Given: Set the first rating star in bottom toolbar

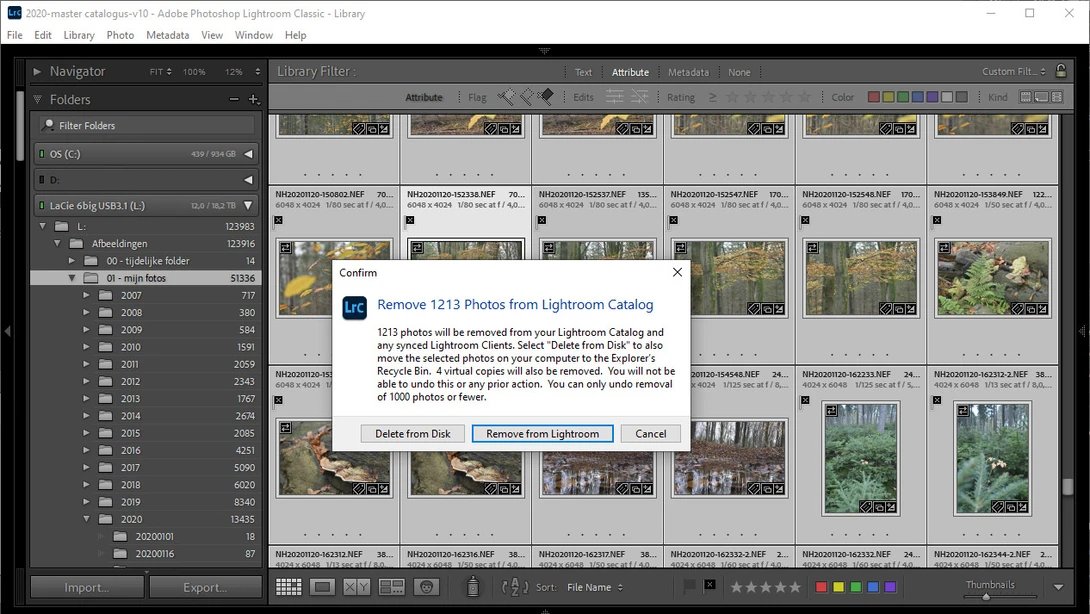Looking at the screenshot, I should [736, 587].
